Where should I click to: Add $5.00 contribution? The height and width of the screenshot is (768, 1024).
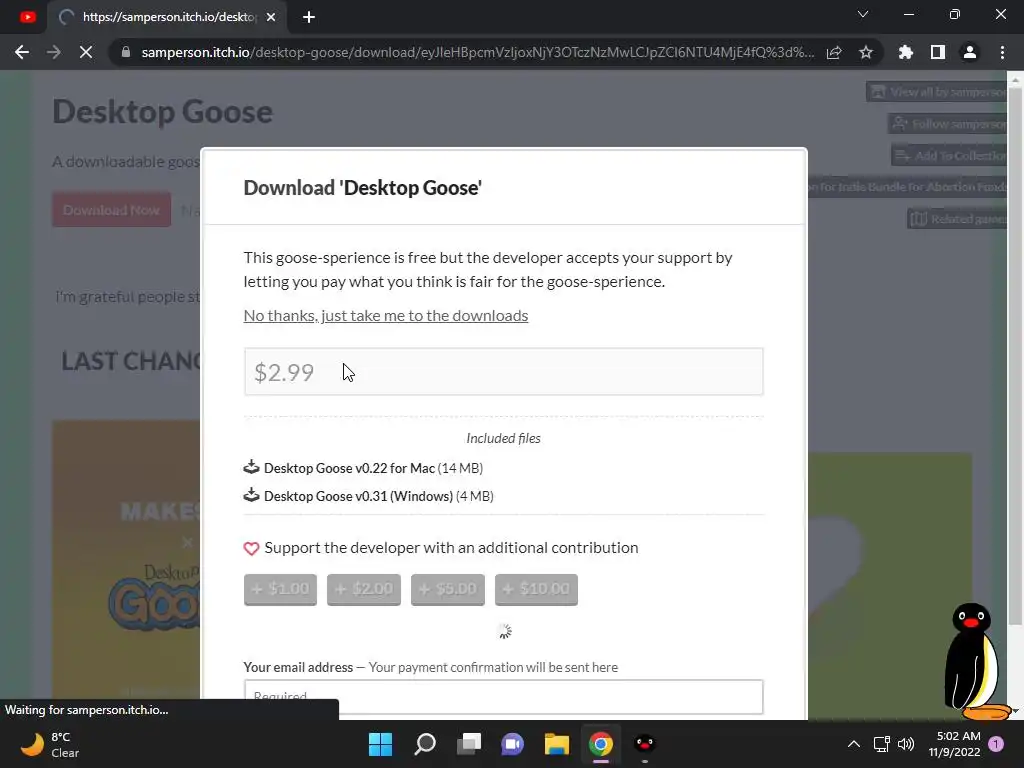click(x=448, y=590)
